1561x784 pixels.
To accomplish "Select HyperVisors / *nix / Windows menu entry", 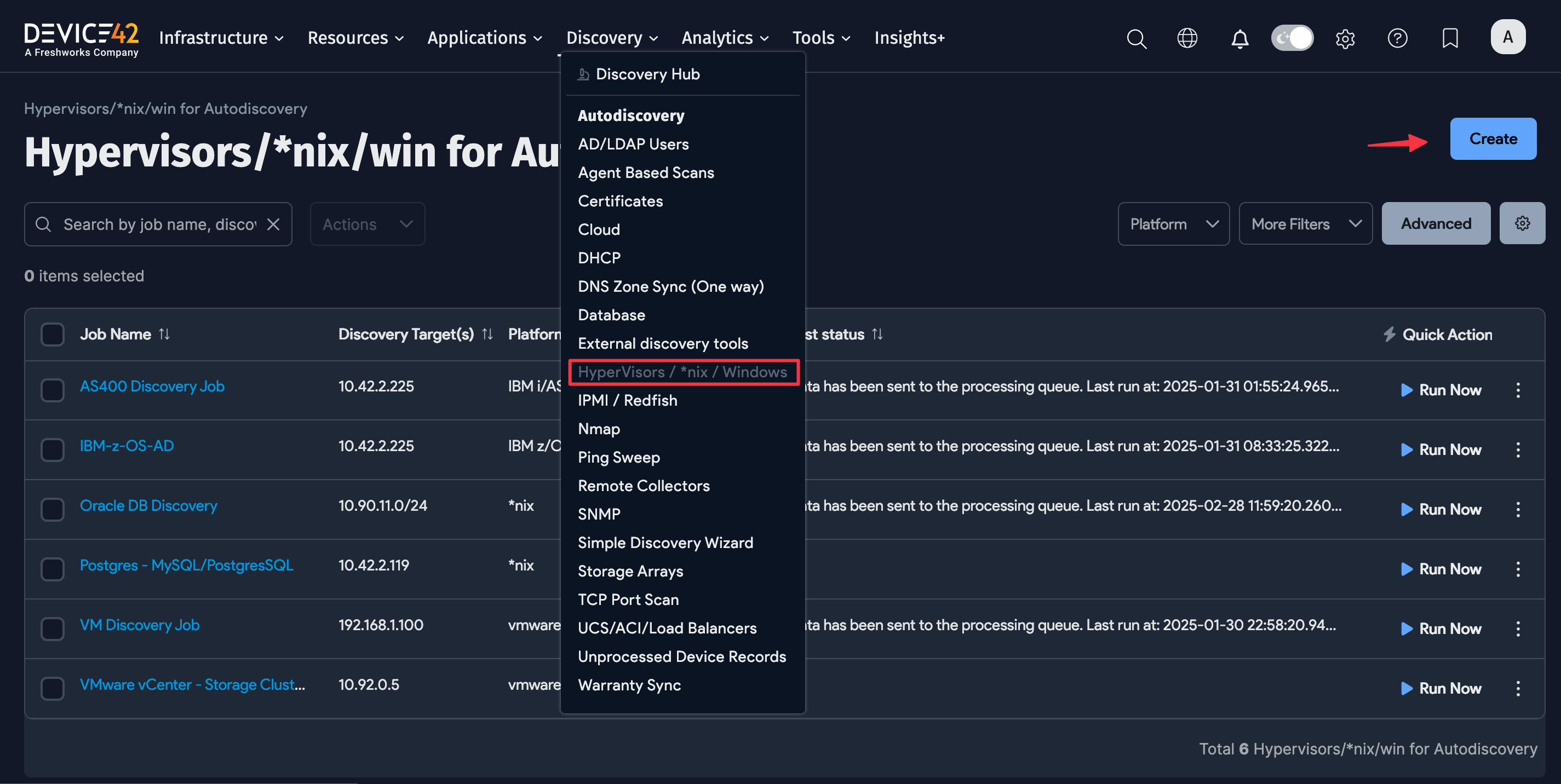I will 683,371.
